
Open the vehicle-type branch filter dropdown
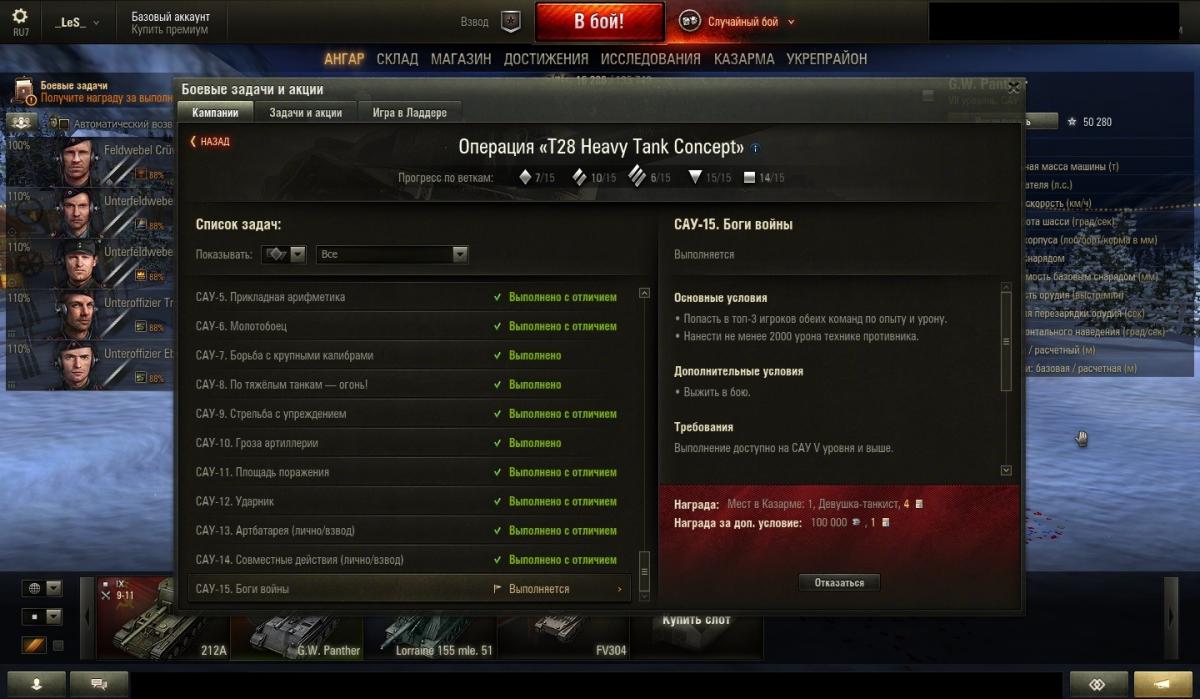tap(283, 255)
